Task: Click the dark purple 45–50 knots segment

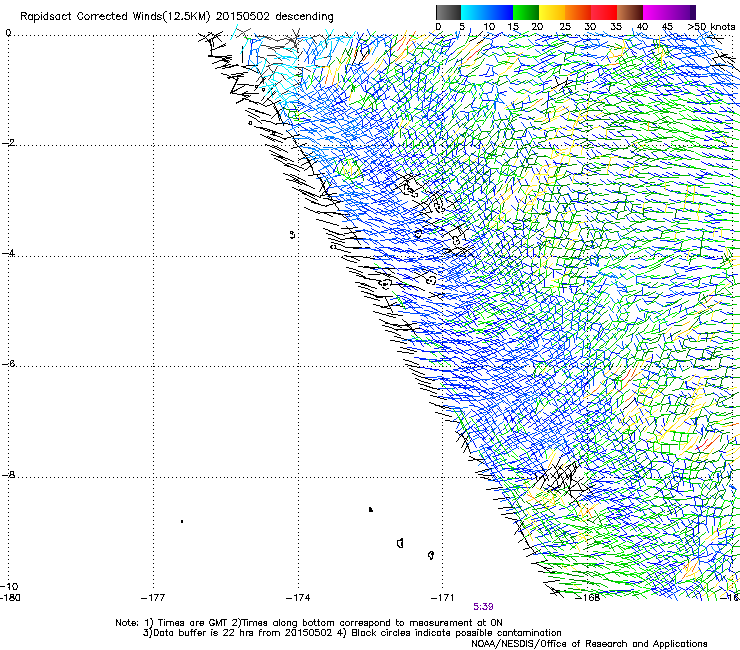Action: 682,12
